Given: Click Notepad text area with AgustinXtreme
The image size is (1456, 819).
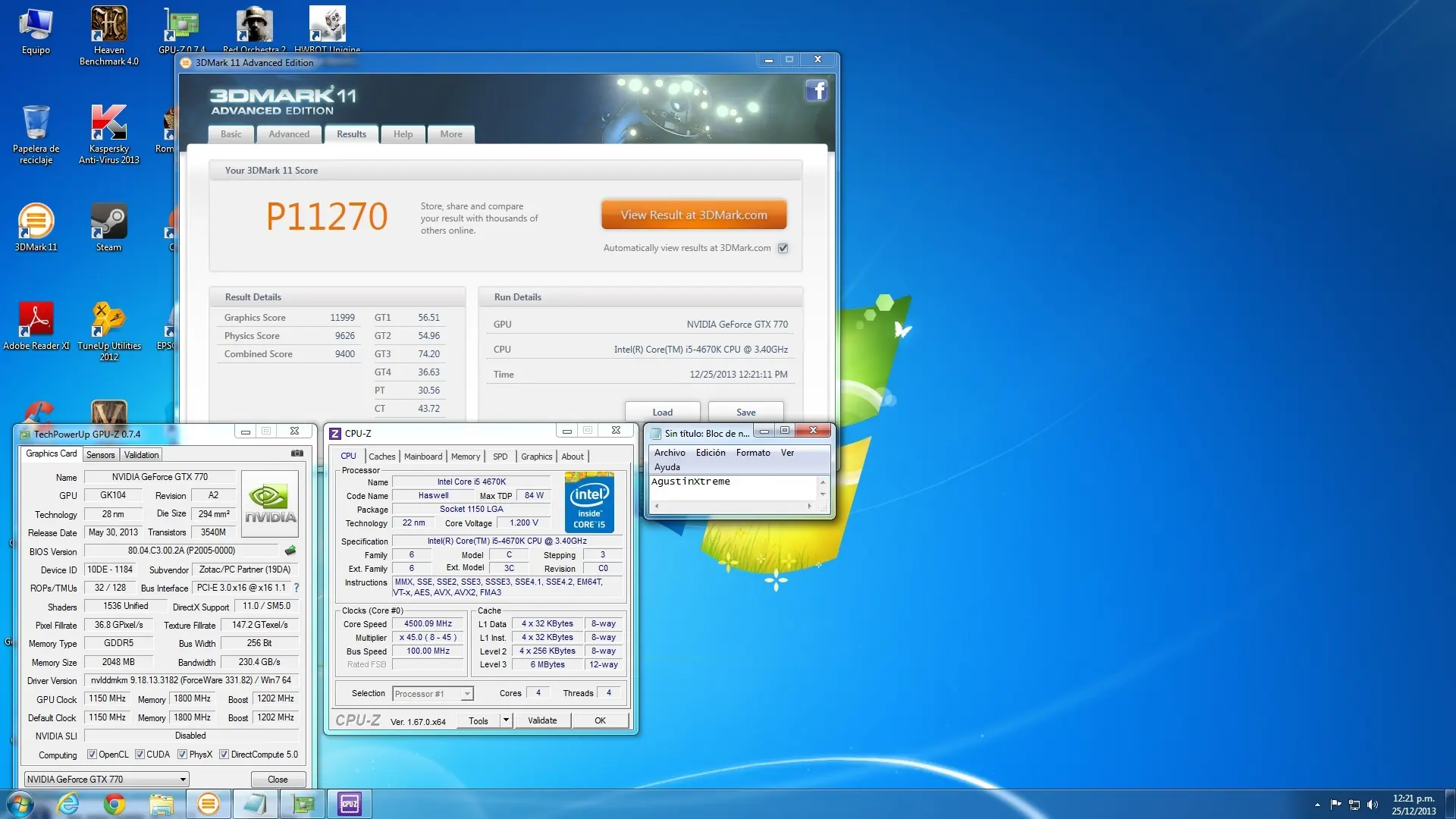Looking at the screenshot, I should pos(733,487).
